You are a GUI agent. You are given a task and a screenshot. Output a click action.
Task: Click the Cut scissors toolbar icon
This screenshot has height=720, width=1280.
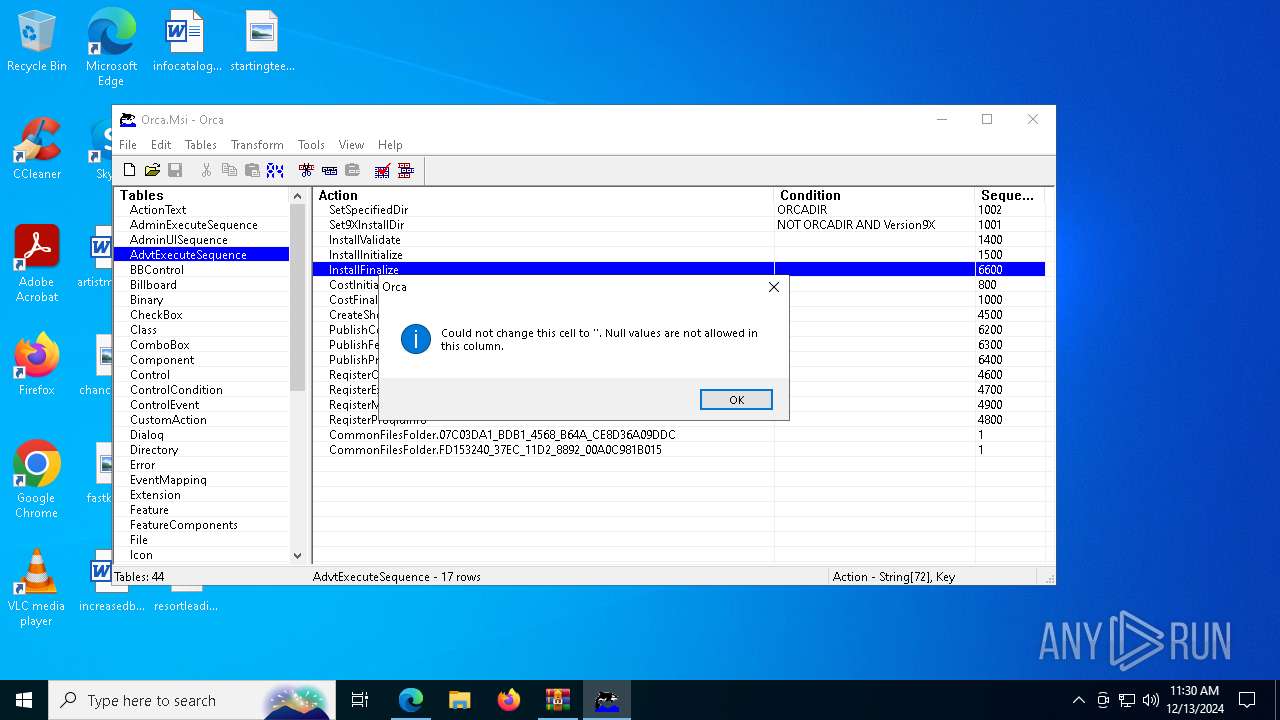(x=206, y=171)
